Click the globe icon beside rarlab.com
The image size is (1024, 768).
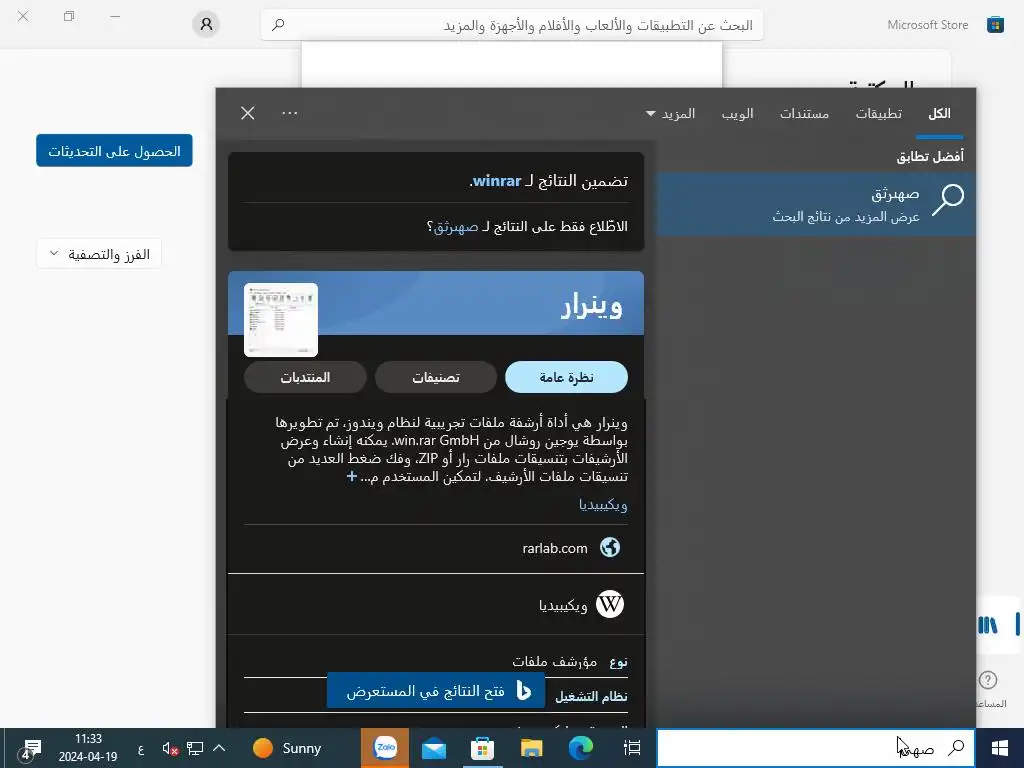pyautogui.click(x=610, y=547)
